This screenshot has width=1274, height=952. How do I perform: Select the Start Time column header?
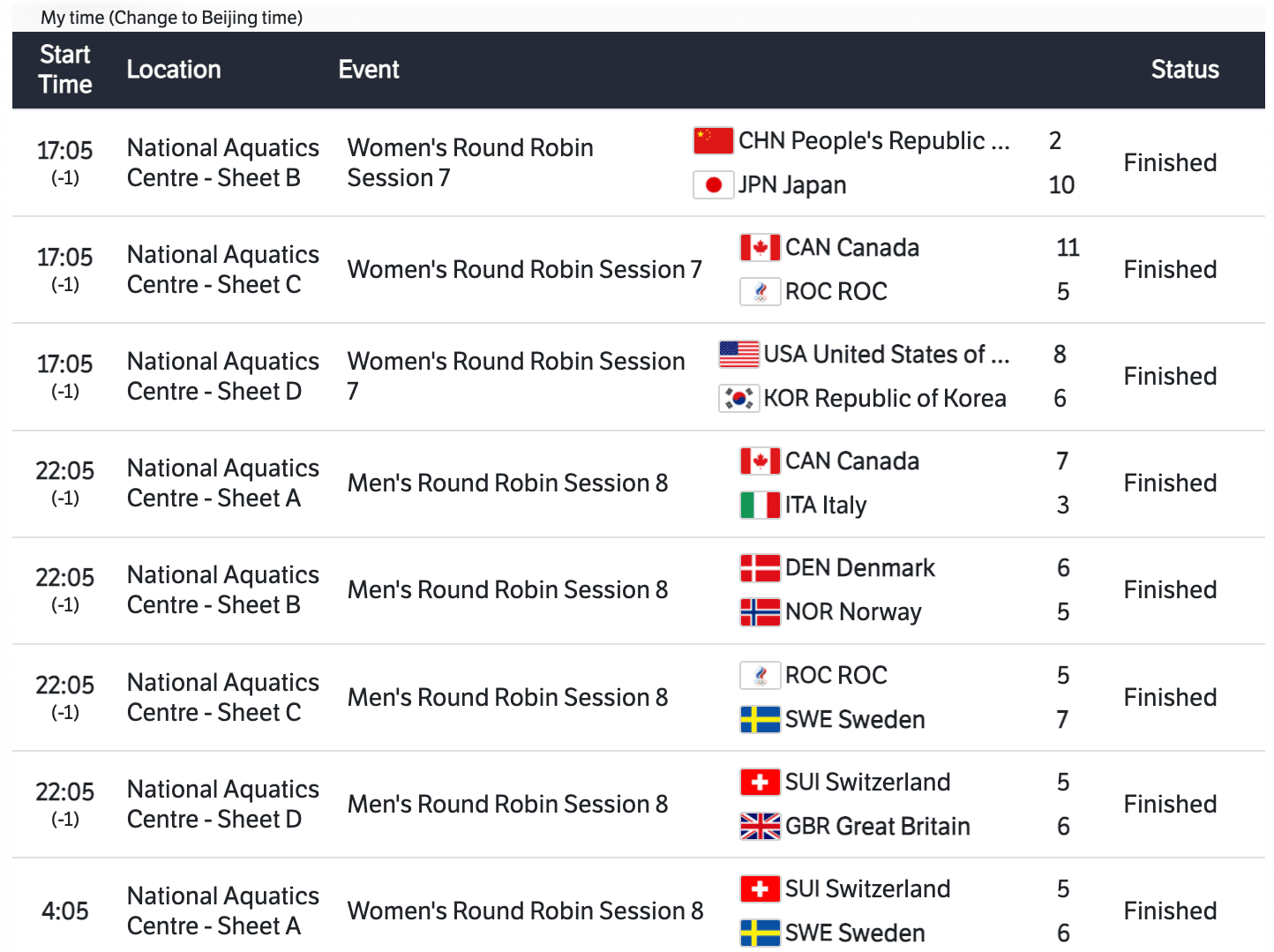[x=65, y=70]
